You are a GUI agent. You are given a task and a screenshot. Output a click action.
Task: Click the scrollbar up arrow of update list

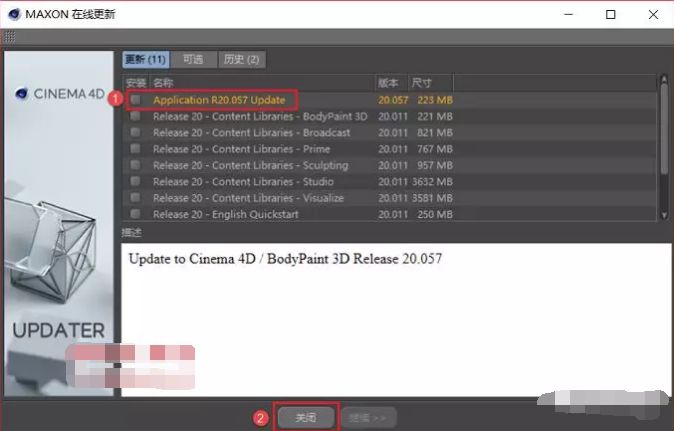[x=664, y=79]
